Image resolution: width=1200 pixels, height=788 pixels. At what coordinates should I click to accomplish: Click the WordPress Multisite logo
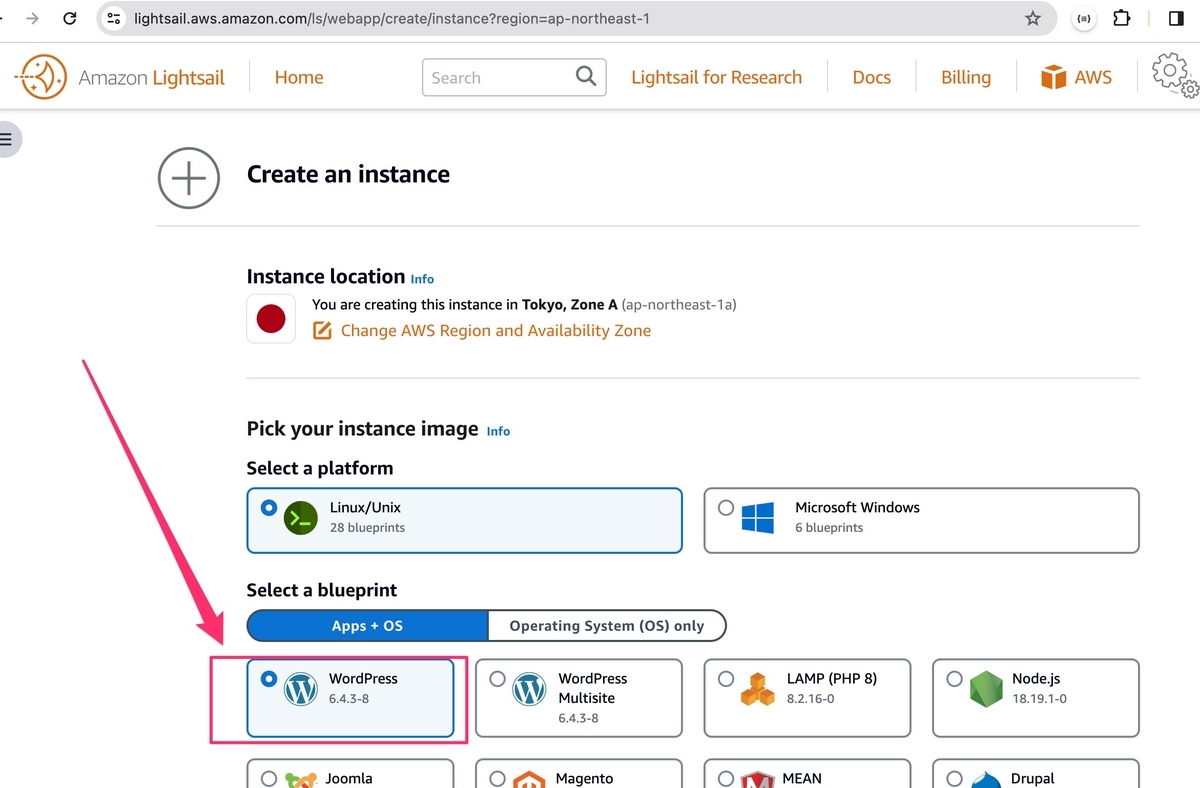tap(529, 689)
